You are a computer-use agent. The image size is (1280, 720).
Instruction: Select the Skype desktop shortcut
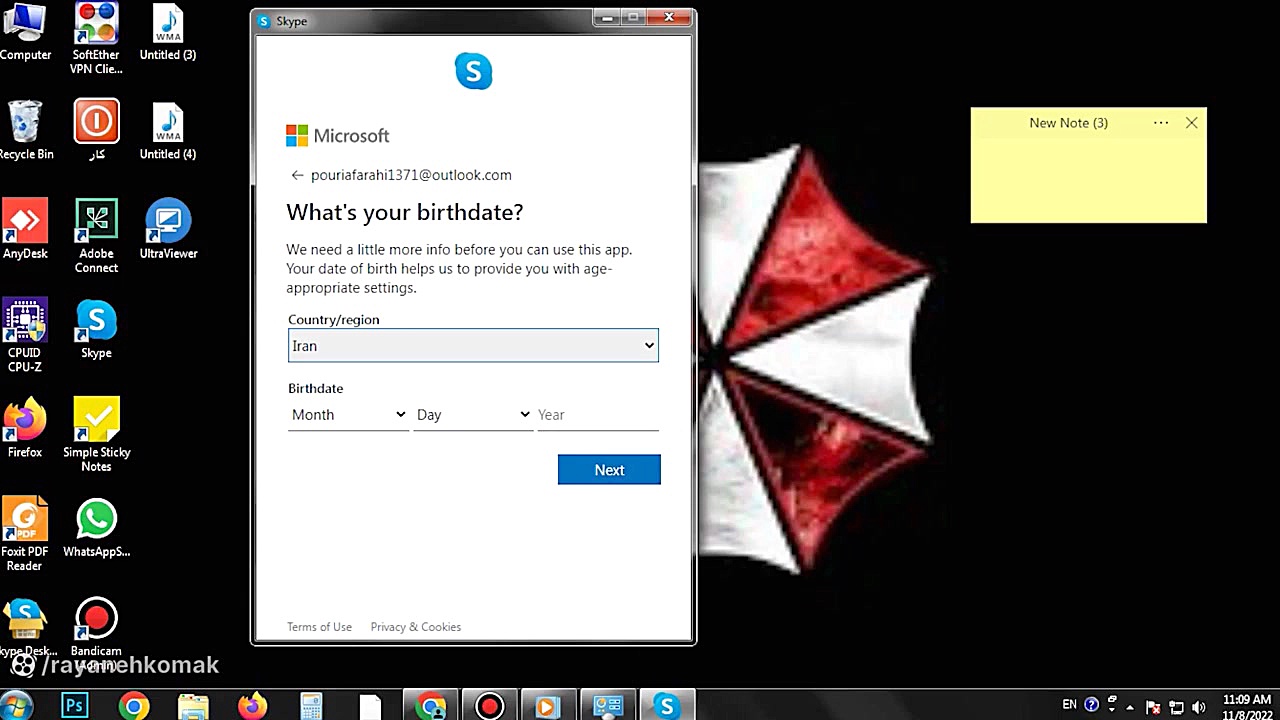point(96,329)
